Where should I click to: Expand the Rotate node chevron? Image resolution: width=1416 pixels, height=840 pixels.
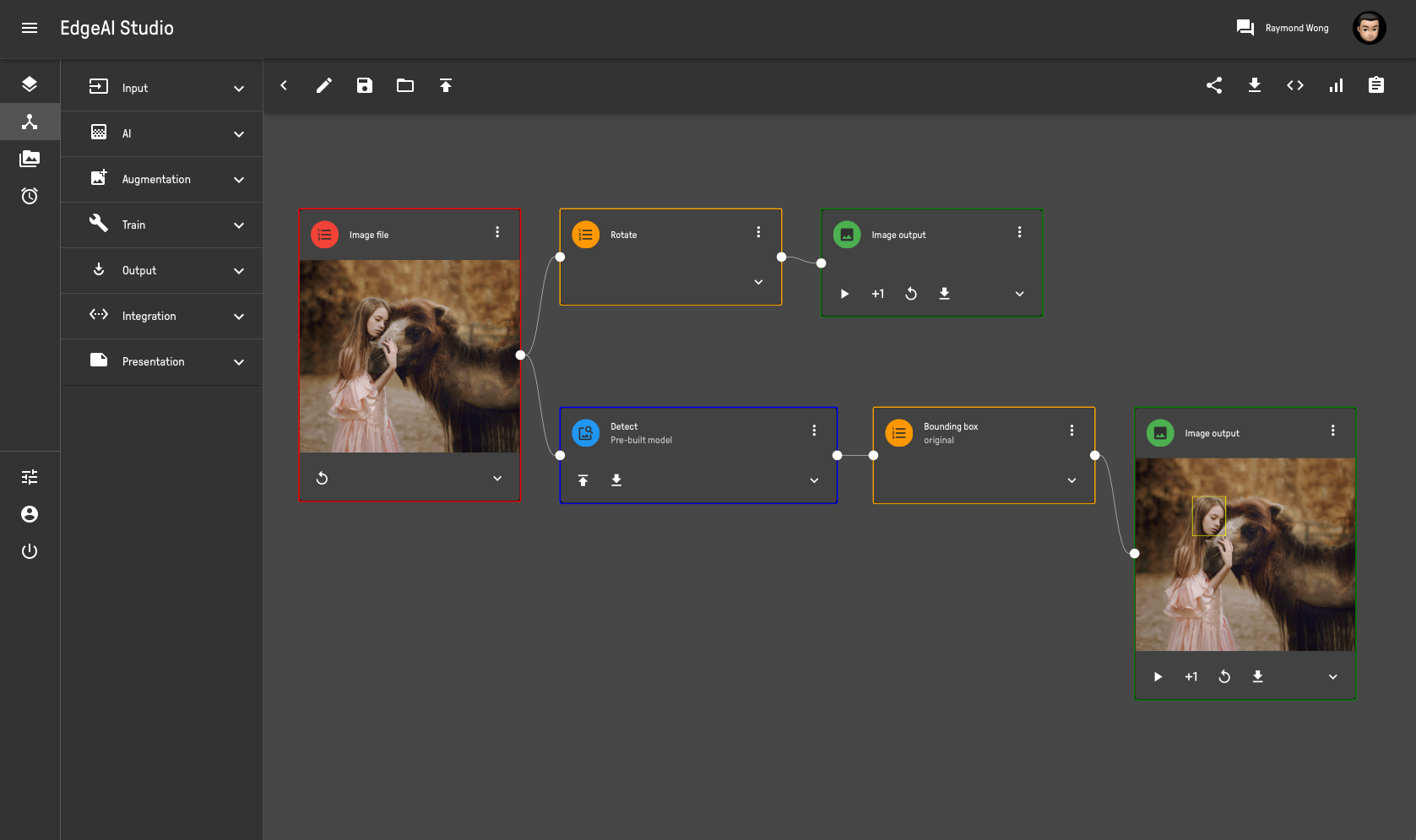[x=758, y=282]
